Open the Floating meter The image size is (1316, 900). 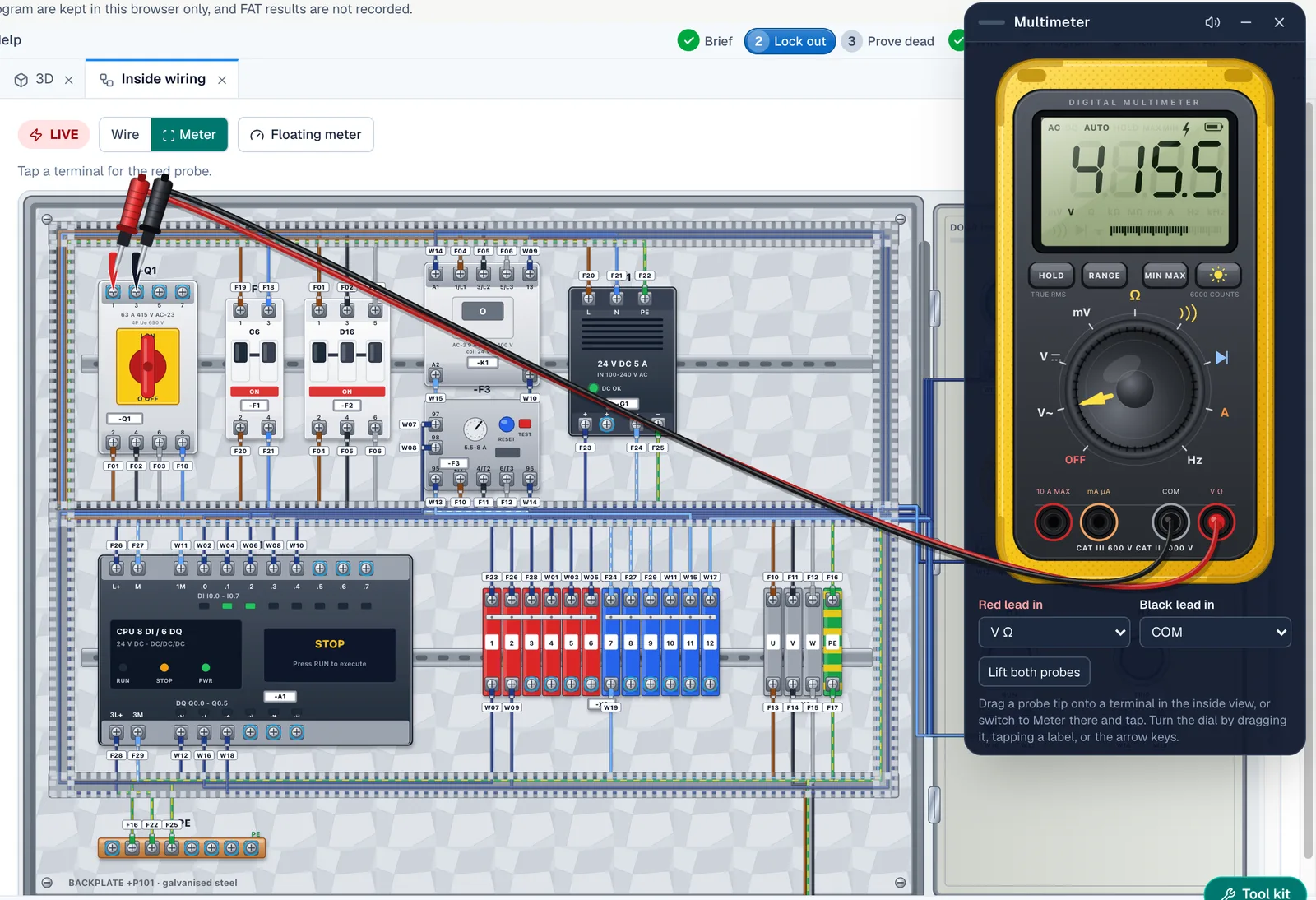click(x=306, y=134)
